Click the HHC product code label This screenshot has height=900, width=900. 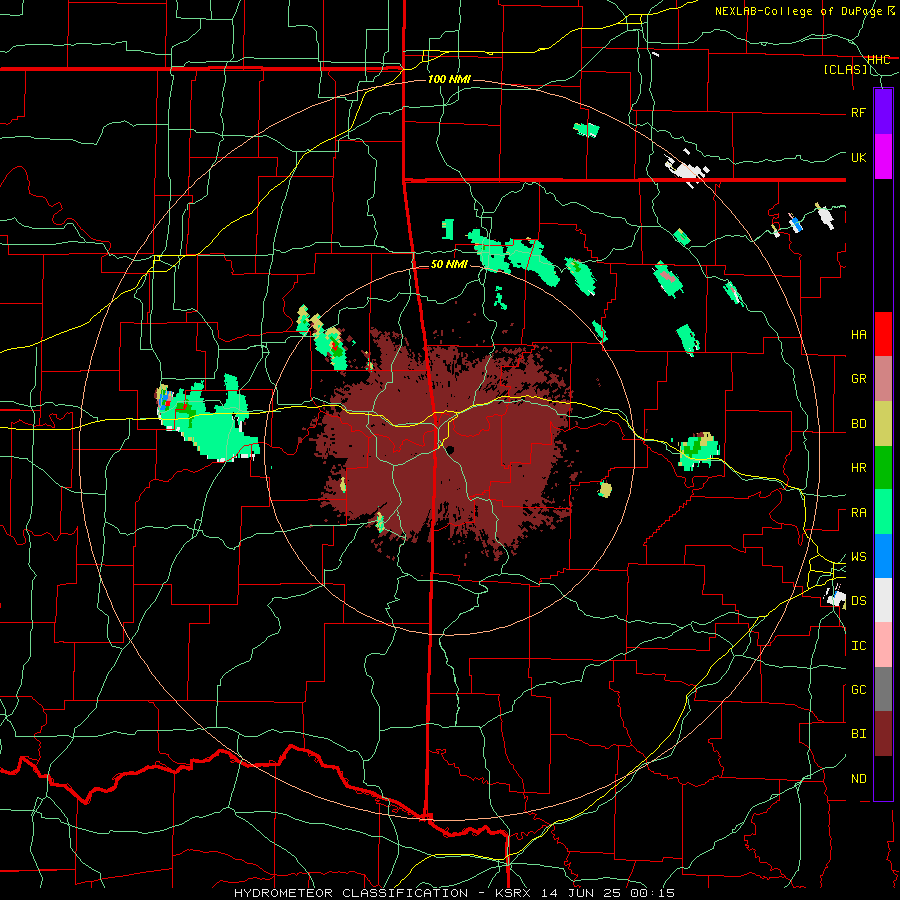879,60
